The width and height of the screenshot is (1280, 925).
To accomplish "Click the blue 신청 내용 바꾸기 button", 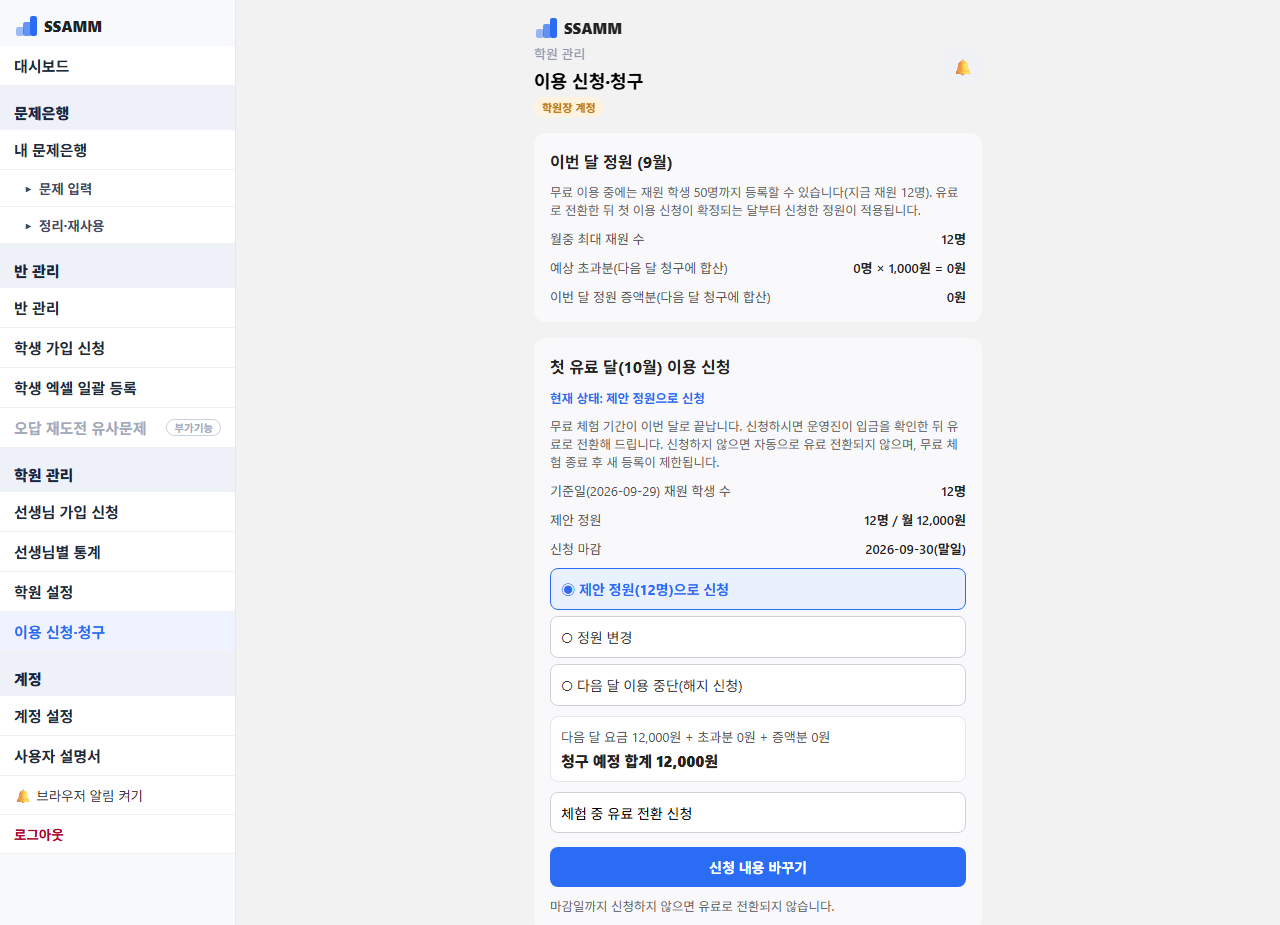I will tap(758, 867).
